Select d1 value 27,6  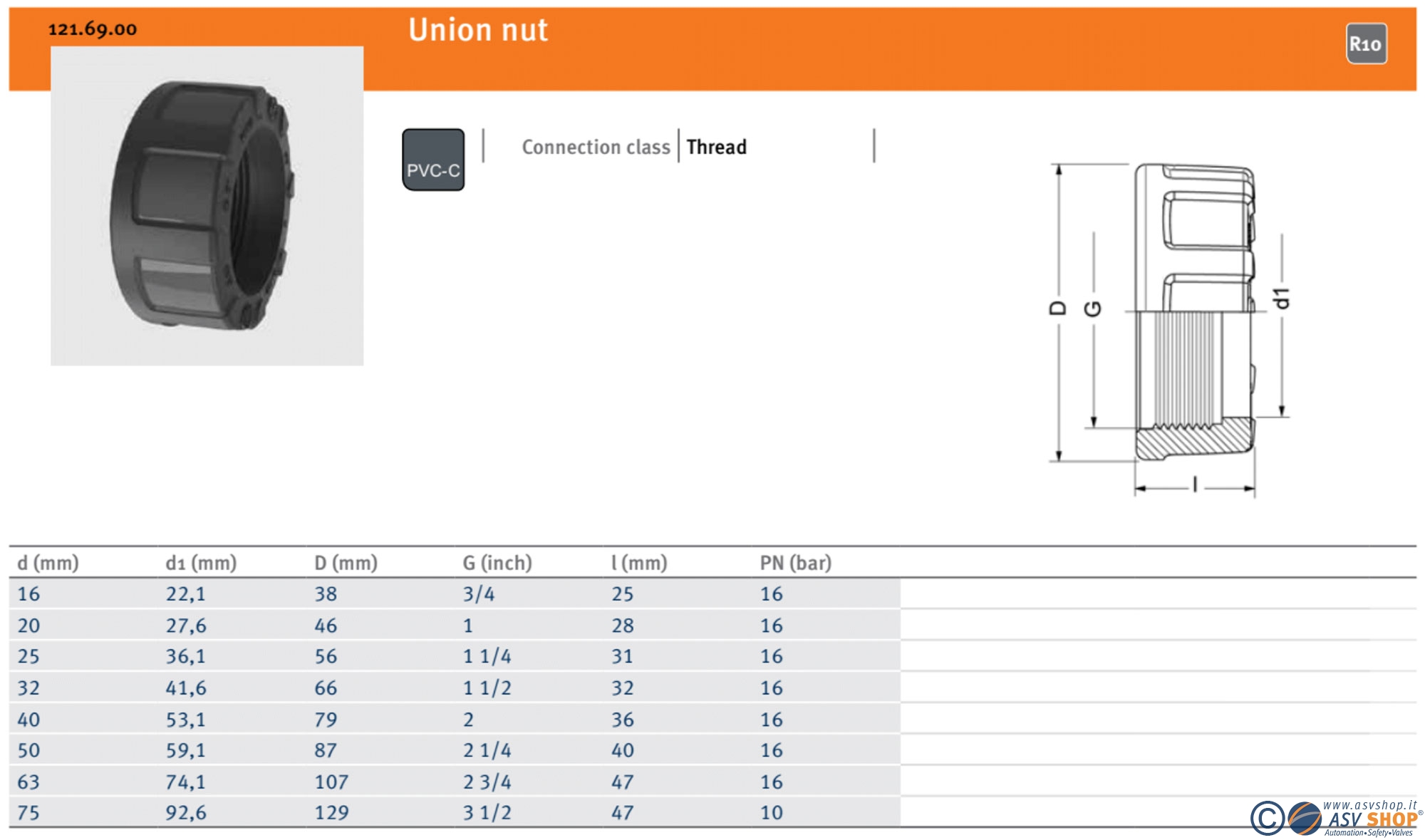[x=186, y=626]
